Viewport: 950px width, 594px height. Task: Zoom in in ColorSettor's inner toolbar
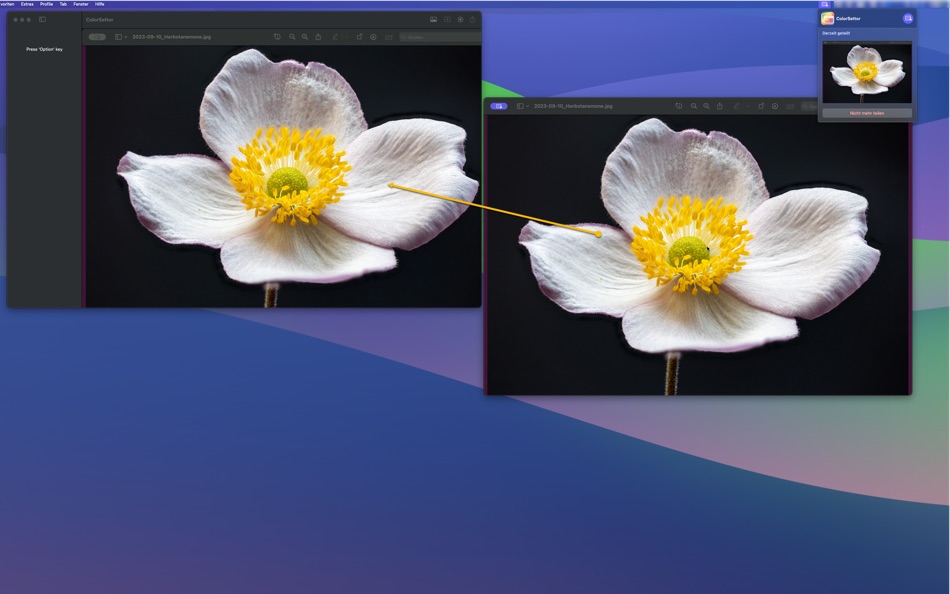305,37
